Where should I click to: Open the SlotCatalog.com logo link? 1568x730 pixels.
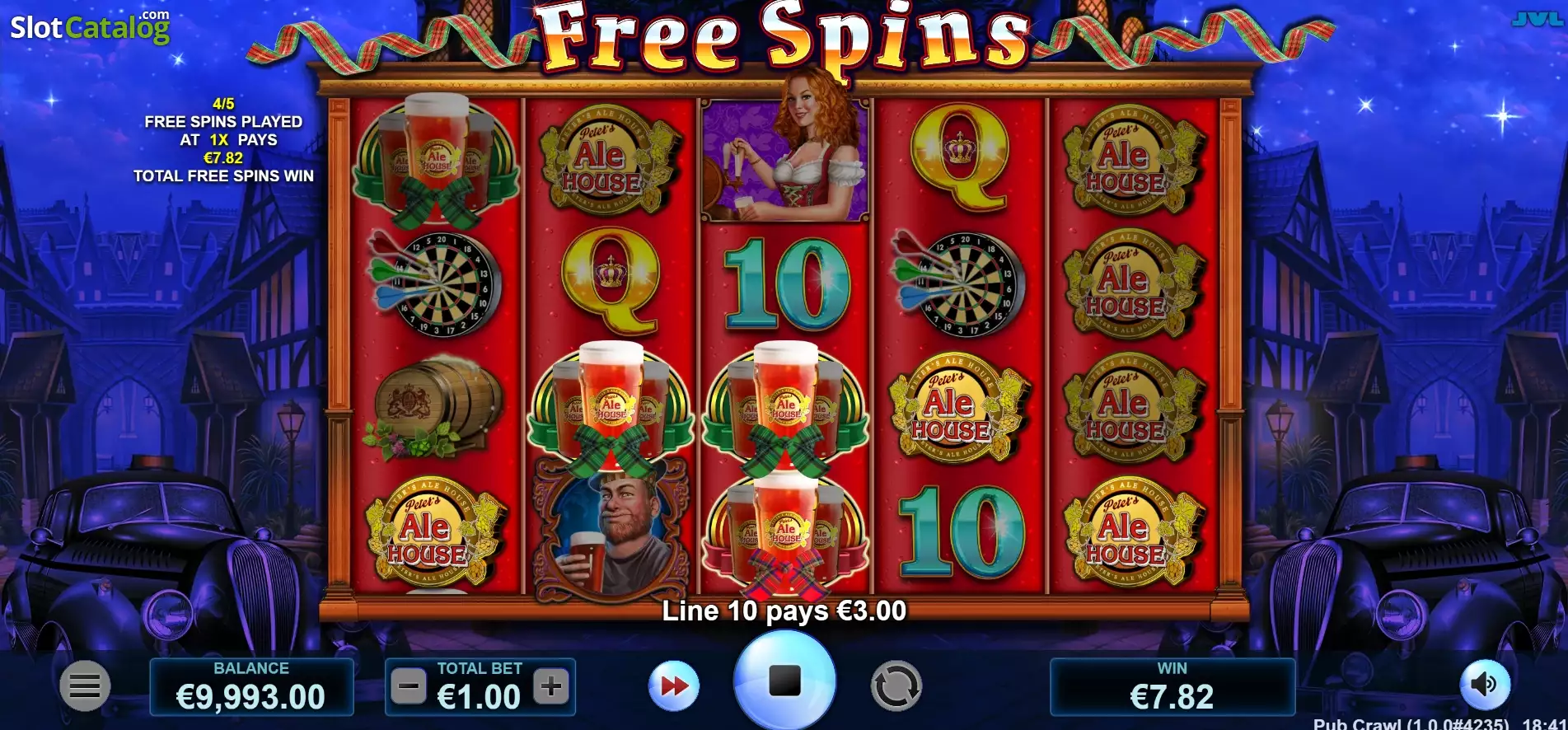90,27
